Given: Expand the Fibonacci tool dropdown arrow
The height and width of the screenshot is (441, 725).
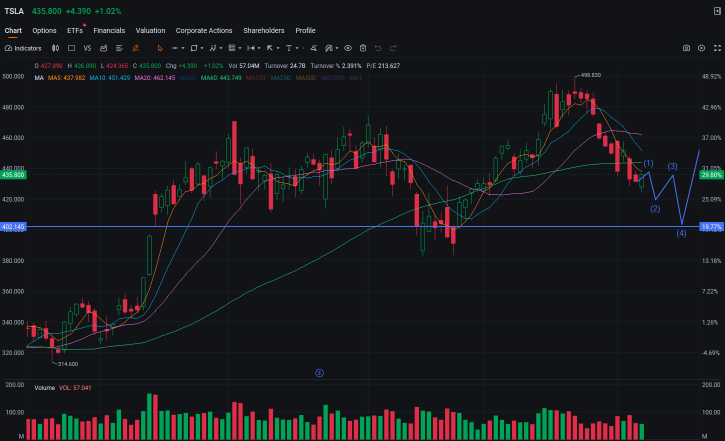Looking at the screenshot, I should (x=240, y=48).
